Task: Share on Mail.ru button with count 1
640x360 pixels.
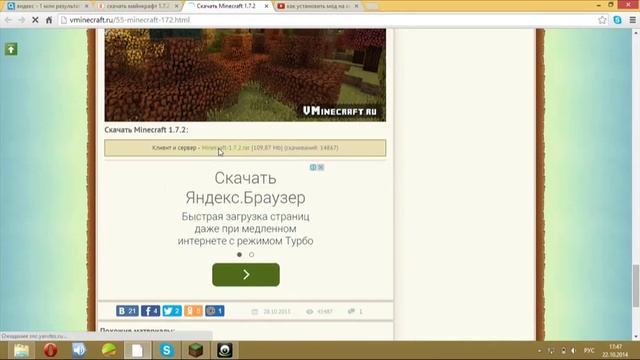Action: (x=215, y=311)
